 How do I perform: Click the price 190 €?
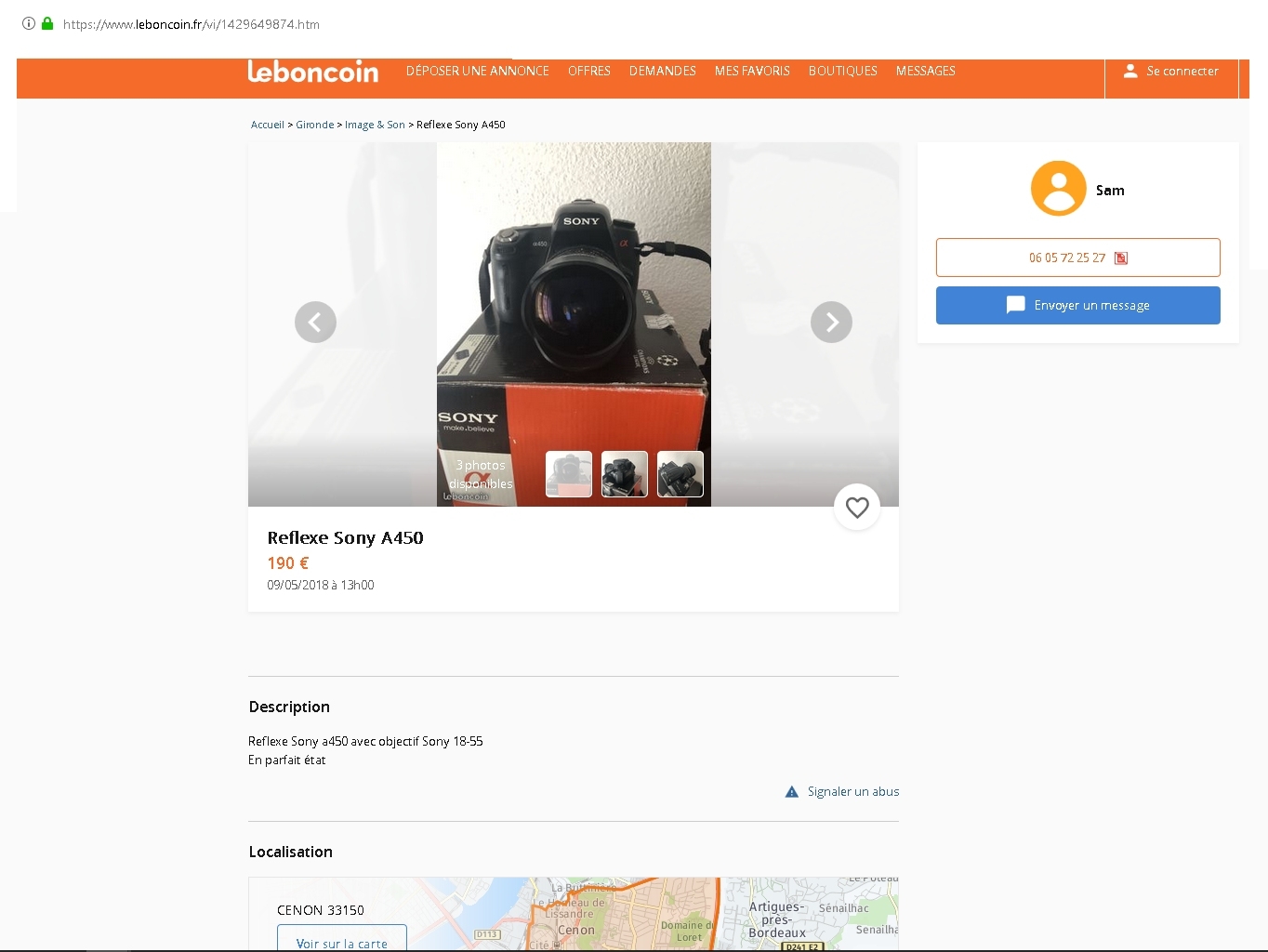[288, 563]
